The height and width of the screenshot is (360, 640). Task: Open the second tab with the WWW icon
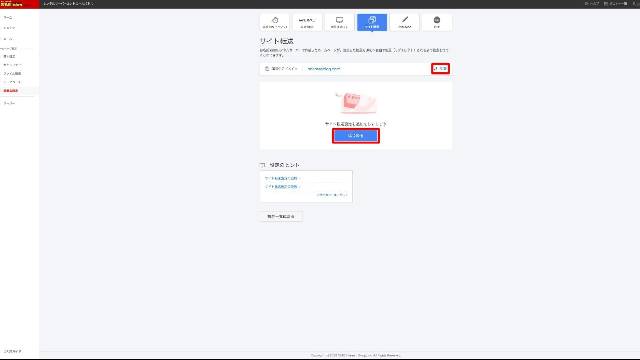click(307, 22)
